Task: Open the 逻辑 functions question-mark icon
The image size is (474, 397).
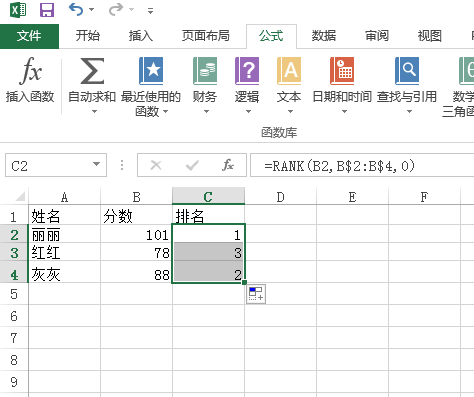Action: 247,71
